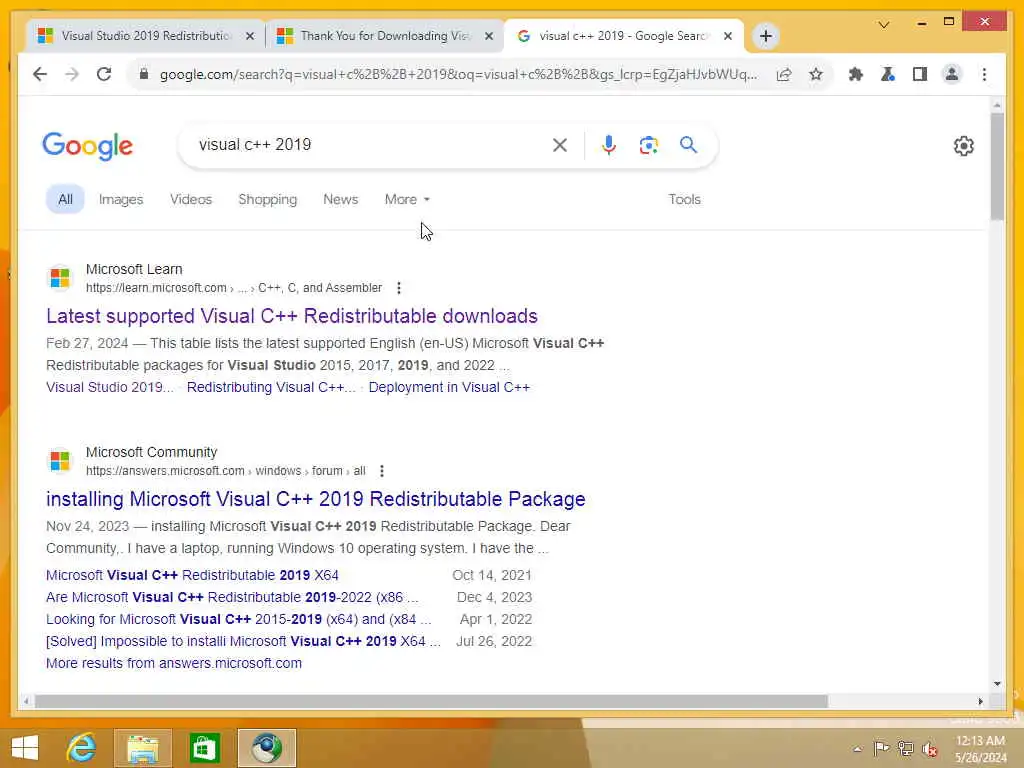Open volume speaker tray icon
Image resolution: width=1024 pixels, height=768 pixels.
[x=930, y=748]
